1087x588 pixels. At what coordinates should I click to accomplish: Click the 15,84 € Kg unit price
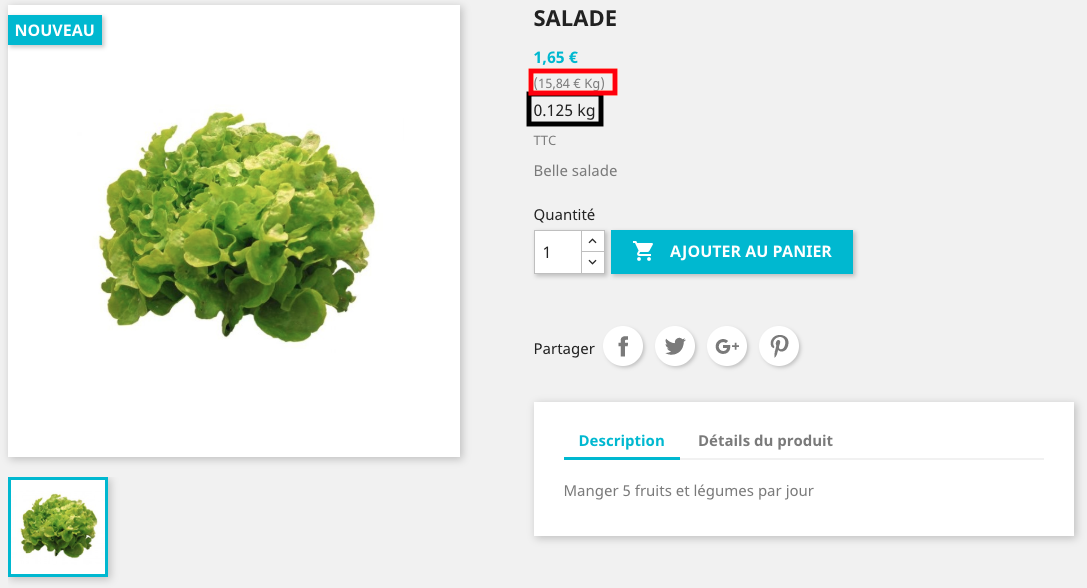coord(569,83)
